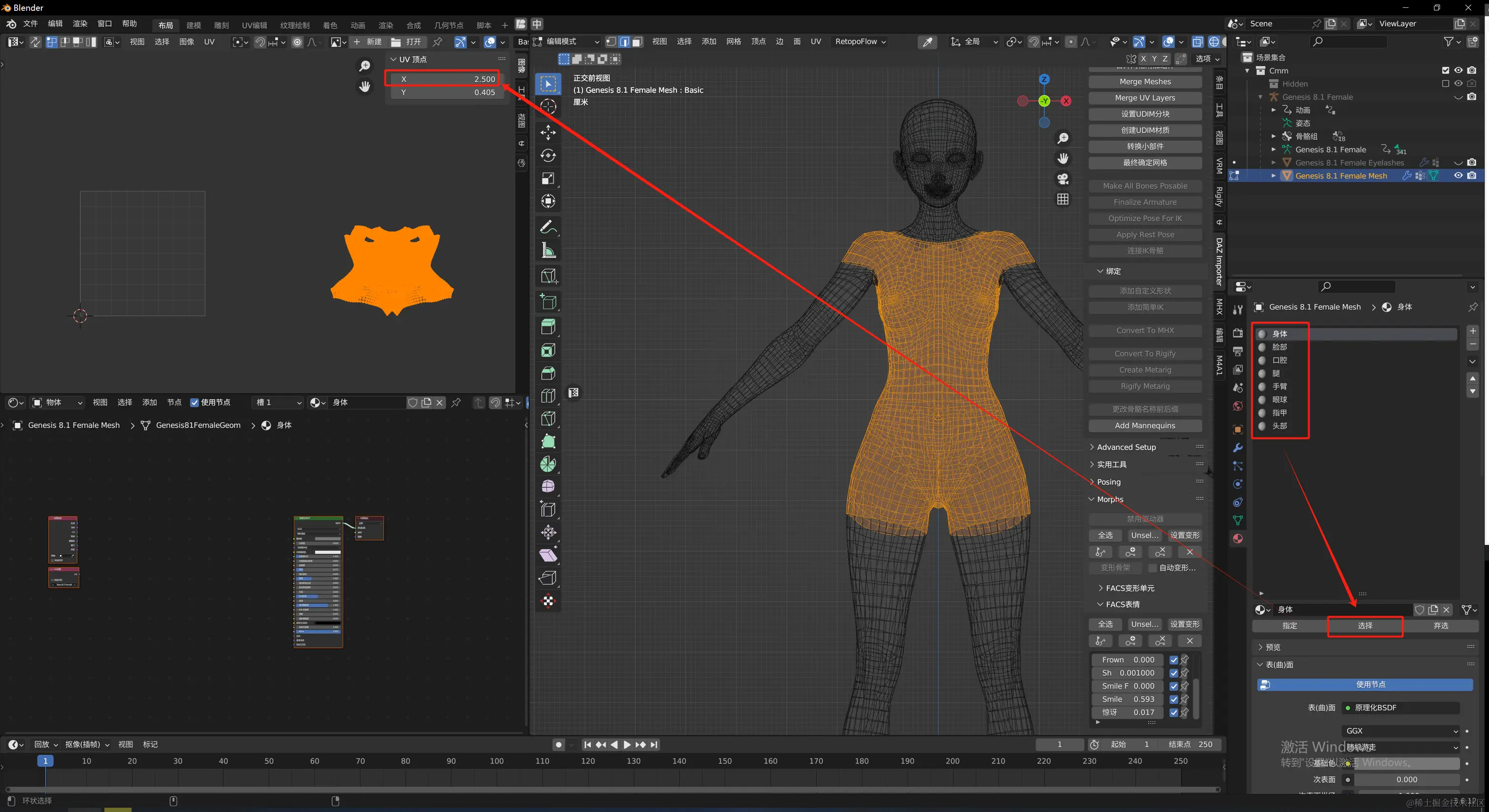Expand the Advanced Setup panel
Viewport: 1489px width, 812px height.
pyautogui.click(x=1126, y=447)
